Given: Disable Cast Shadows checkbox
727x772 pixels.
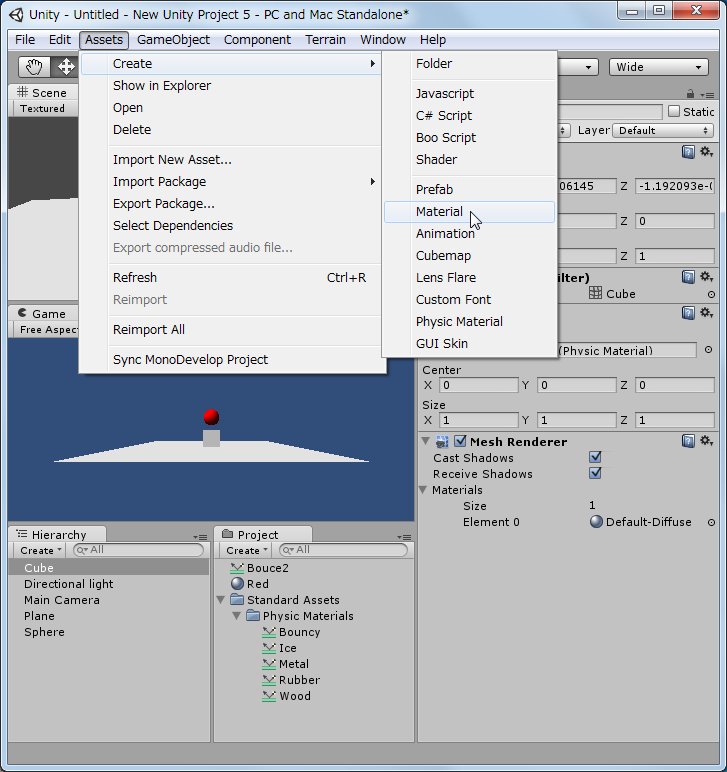Looking at the screenshot, I should tap(595, 458).
